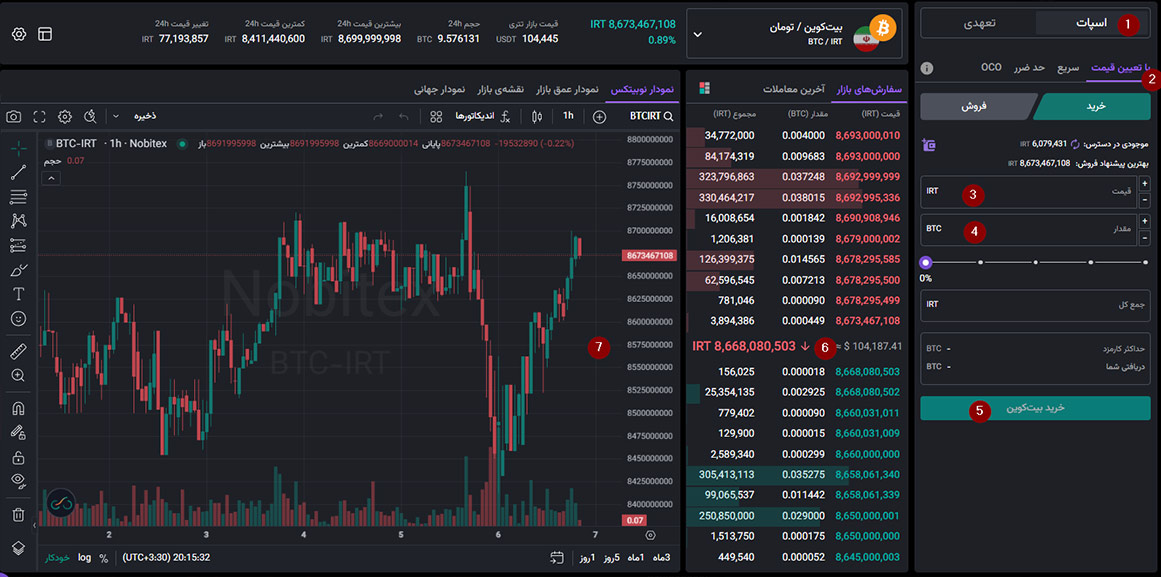Toggle auto scale (خودکار) on the chart
The image size is (1161, 577).
pos(57,557)
